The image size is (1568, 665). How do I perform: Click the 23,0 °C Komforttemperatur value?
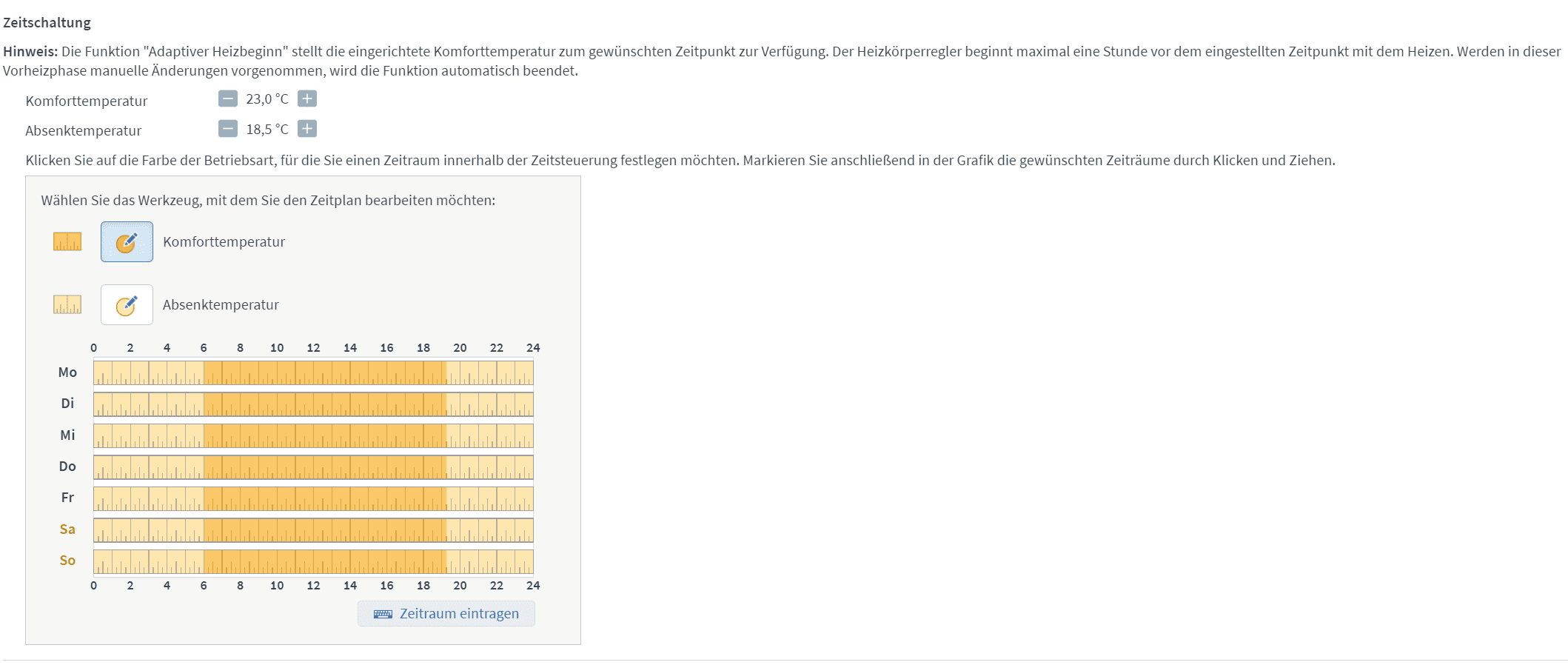click(x=267, y=98)
